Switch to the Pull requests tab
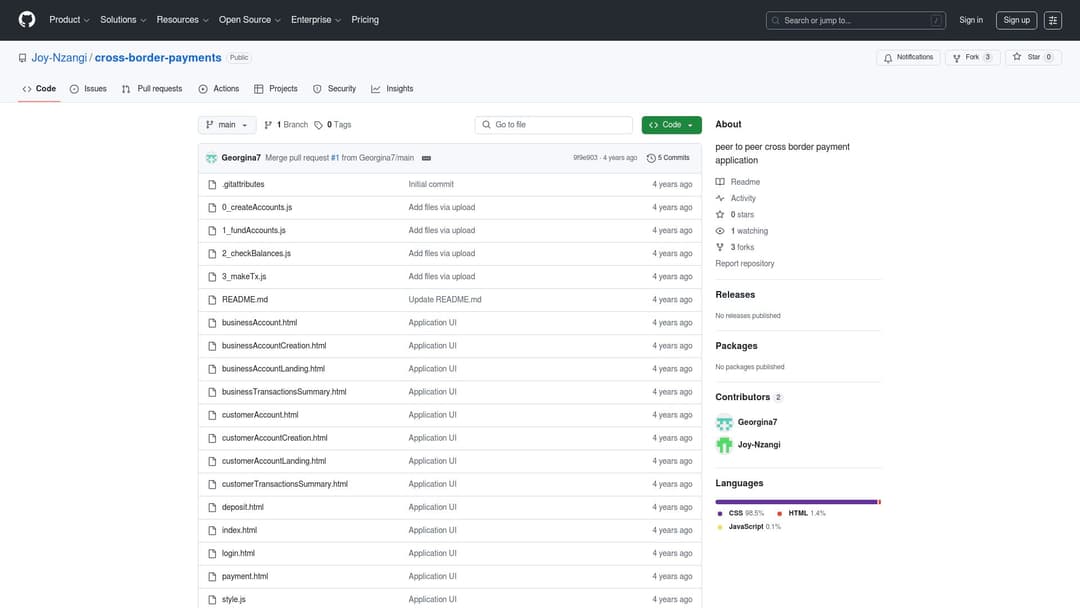1080x608 pixels. point(152,89)
